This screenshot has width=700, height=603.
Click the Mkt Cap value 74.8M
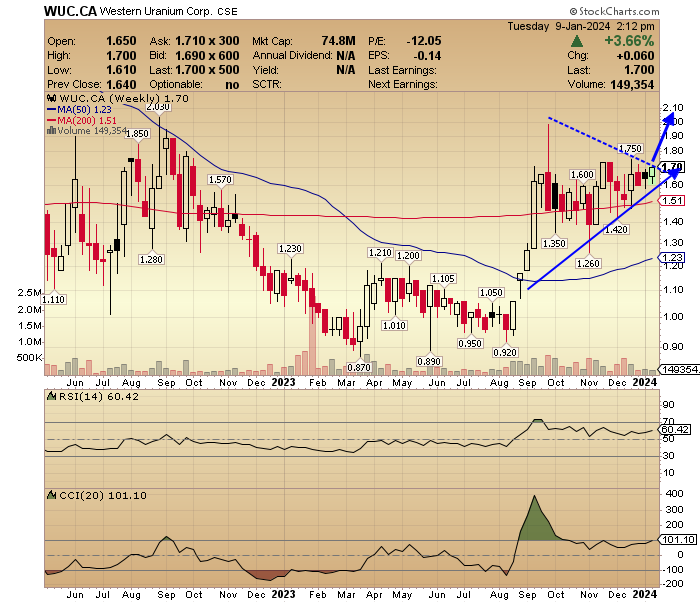pos(338,41)
